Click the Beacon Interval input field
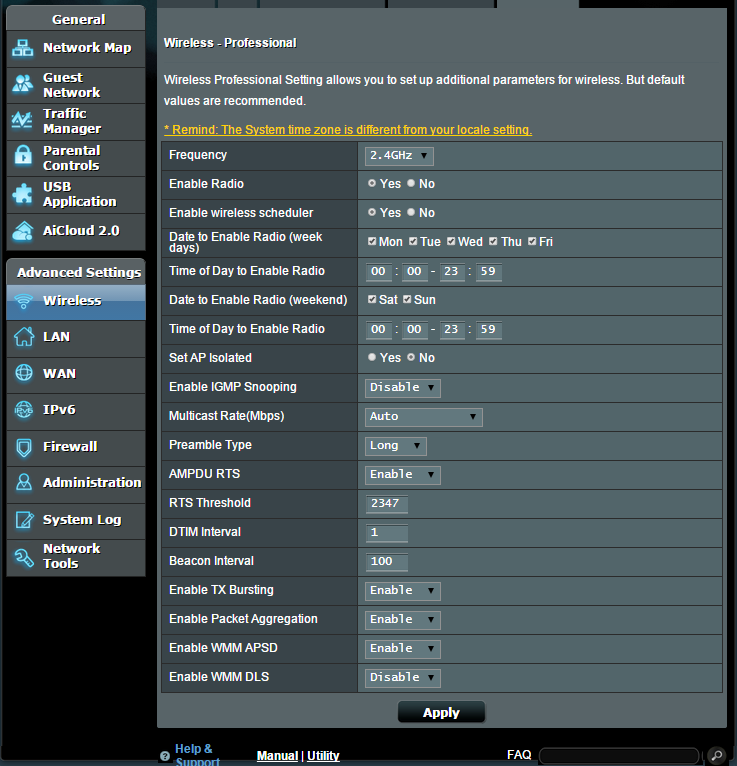Viewport: 737px width, 766px height. (x=386, y=562)
